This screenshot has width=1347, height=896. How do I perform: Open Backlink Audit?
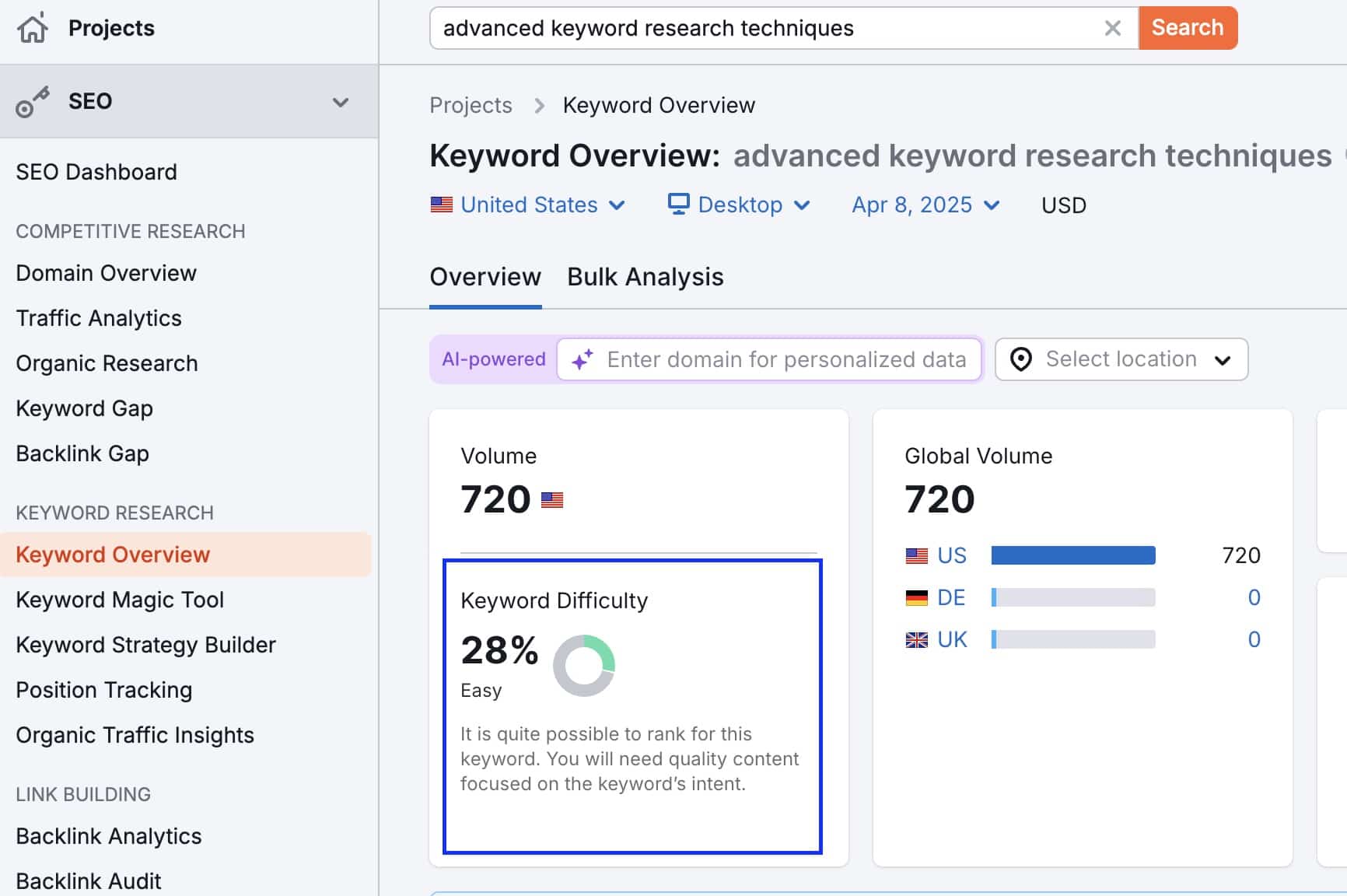click(89, 881)
